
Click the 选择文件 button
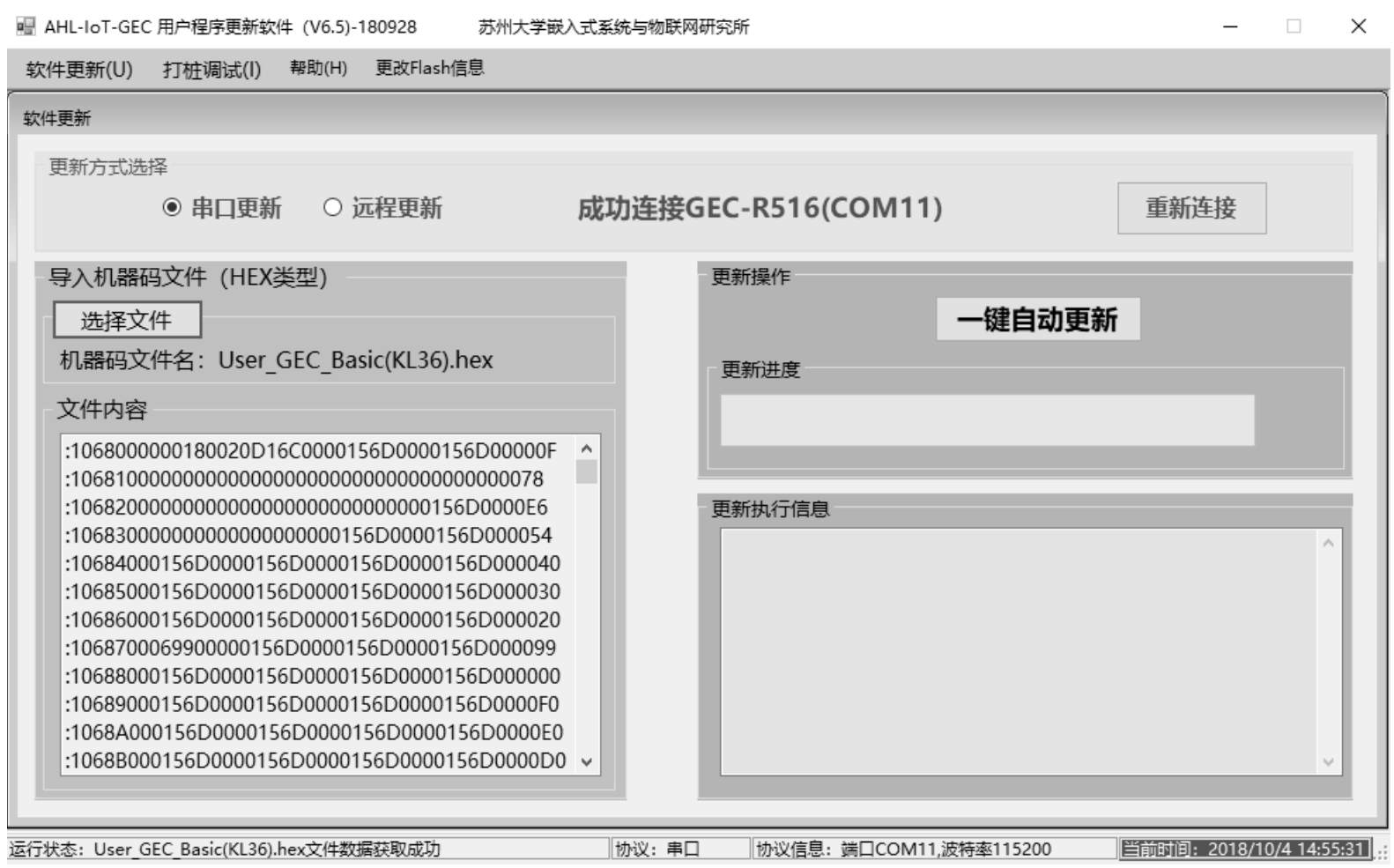[x=127, y=320]
